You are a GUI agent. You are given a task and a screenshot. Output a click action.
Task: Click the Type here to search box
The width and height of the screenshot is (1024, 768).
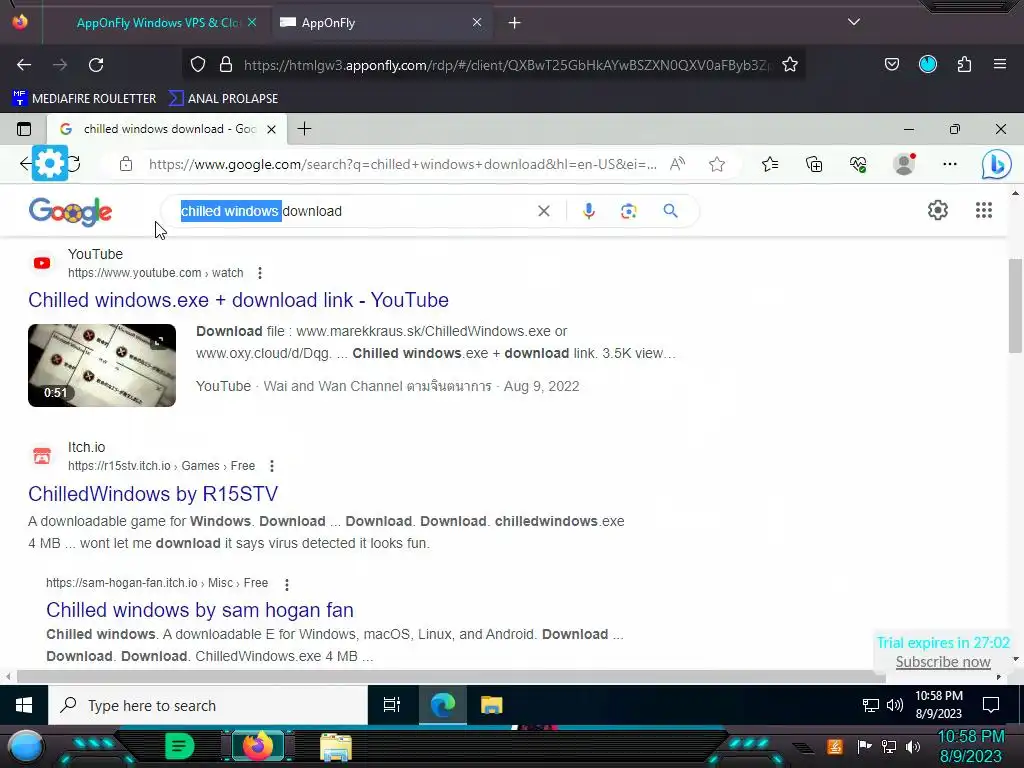(208, 705)
